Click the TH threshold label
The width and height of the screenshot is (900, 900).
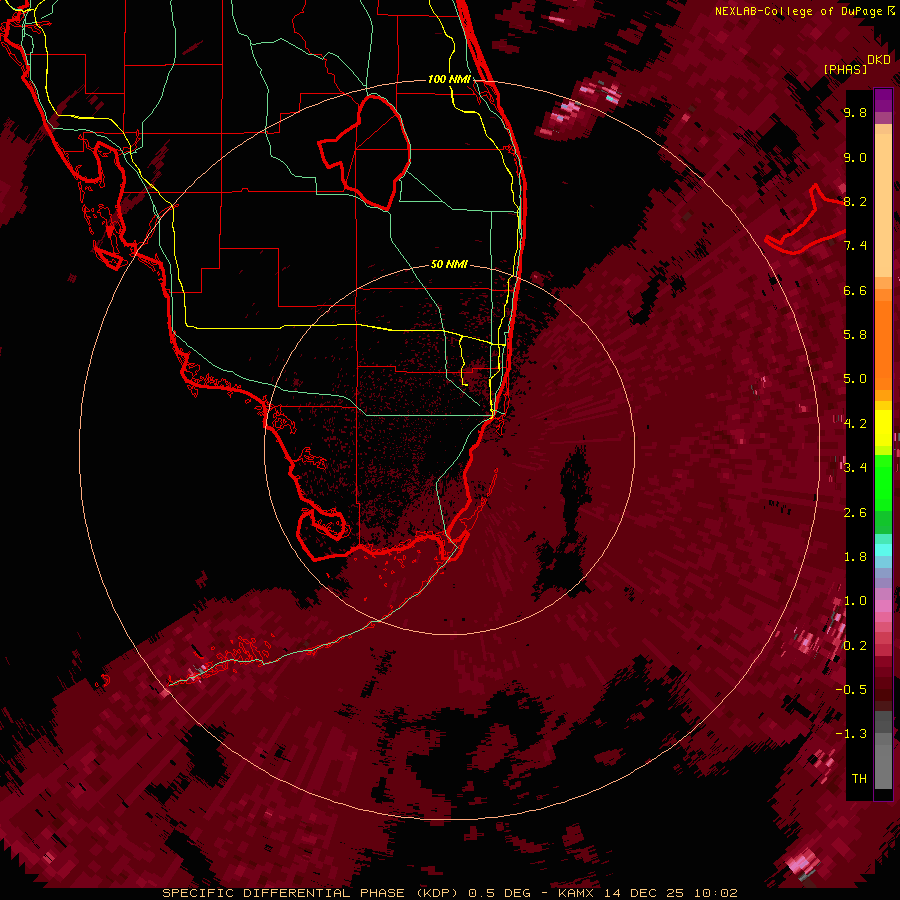(x=859, y=779)
